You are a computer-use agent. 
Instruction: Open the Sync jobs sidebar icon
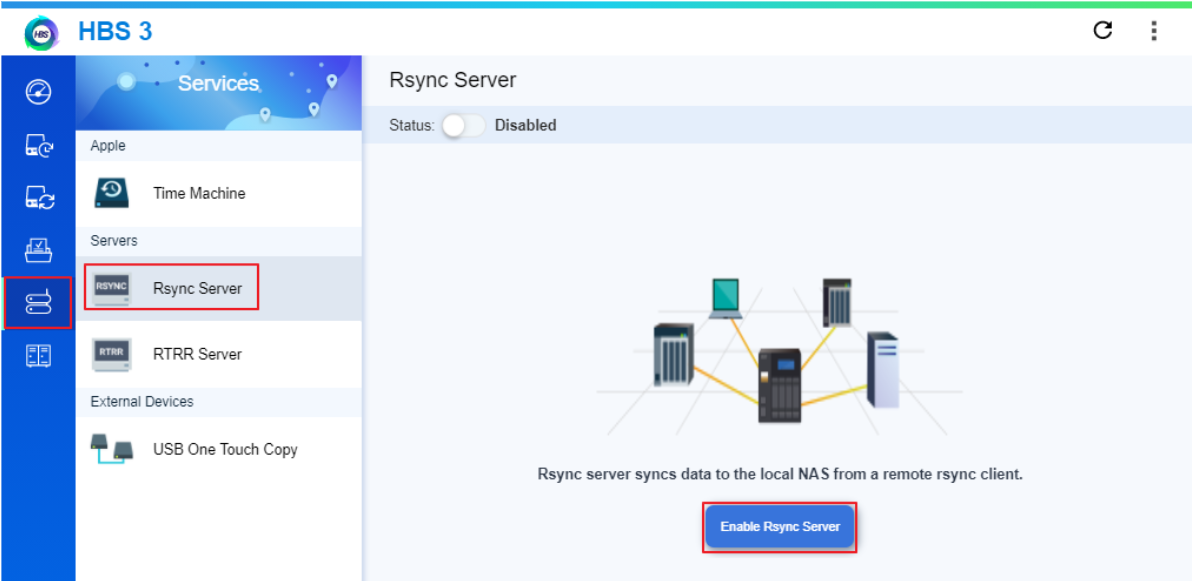click(37, 198)
